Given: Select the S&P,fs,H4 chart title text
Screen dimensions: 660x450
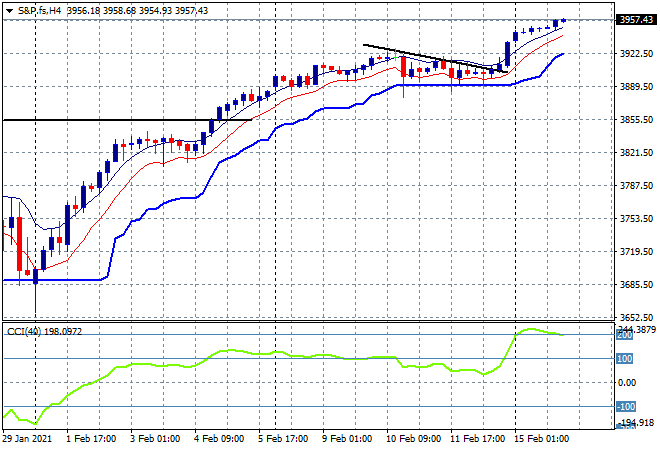Looking at the screenshot, I should pyautogui.click(x=38, y=9).
